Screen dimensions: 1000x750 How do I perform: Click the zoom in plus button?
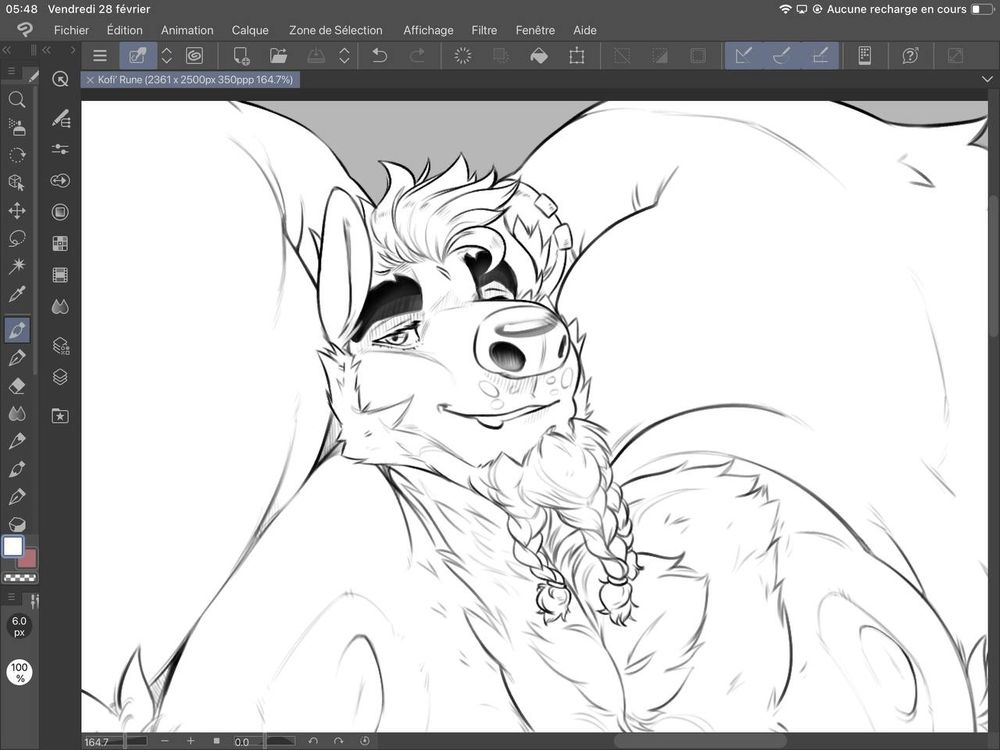click(190, 740)
